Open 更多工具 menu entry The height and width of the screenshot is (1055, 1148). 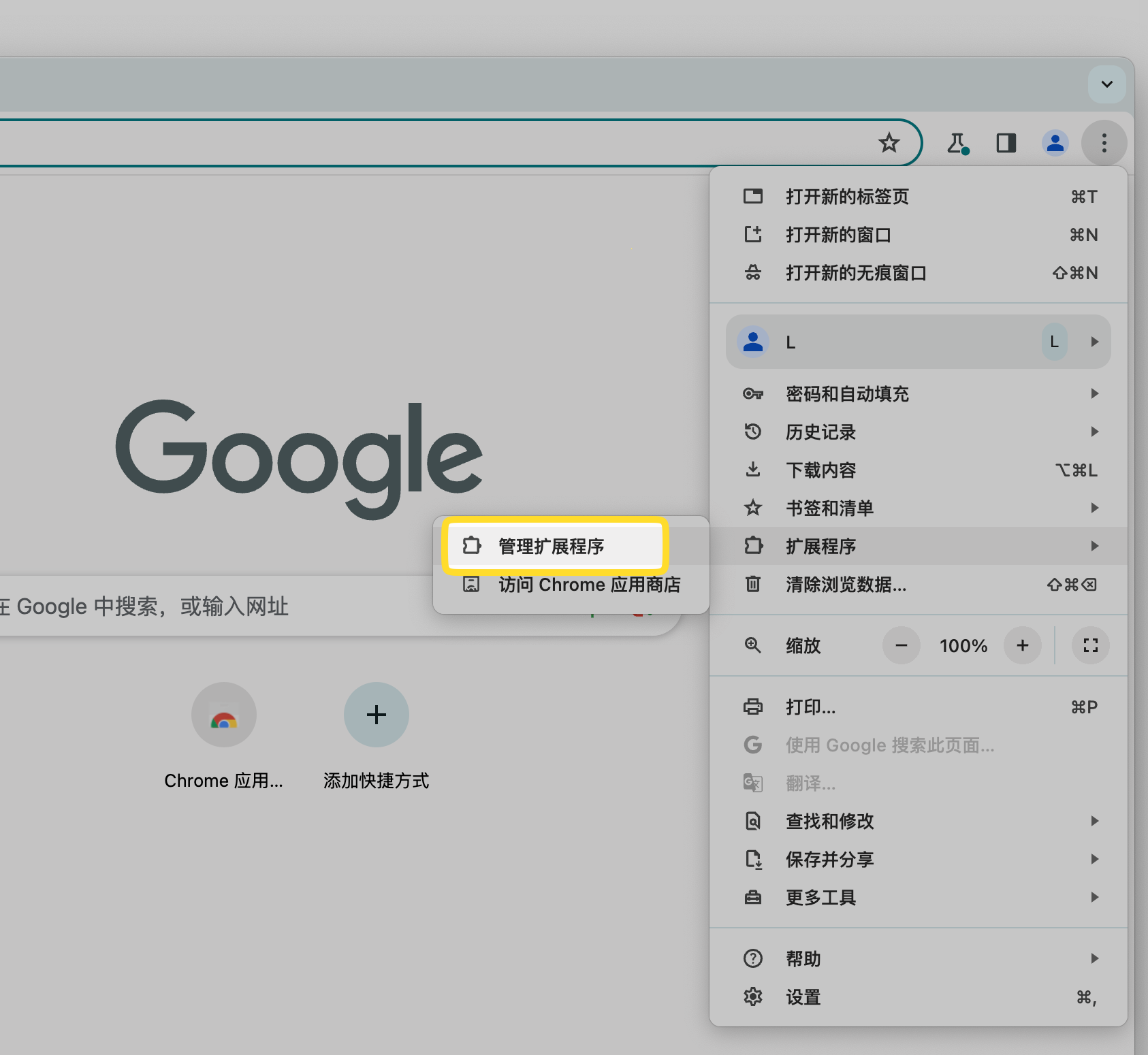pyautogui.click(x=919, y=898)
